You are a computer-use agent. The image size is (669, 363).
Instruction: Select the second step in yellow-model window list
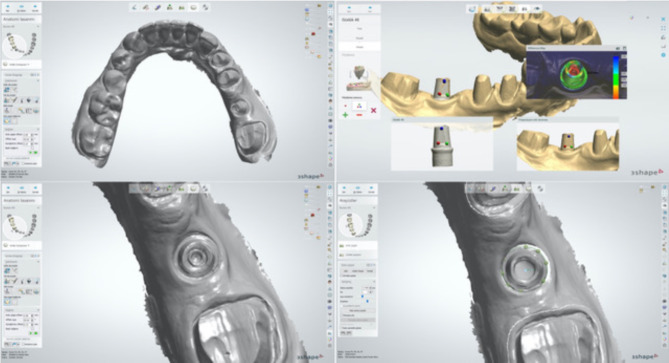(359, 38)
